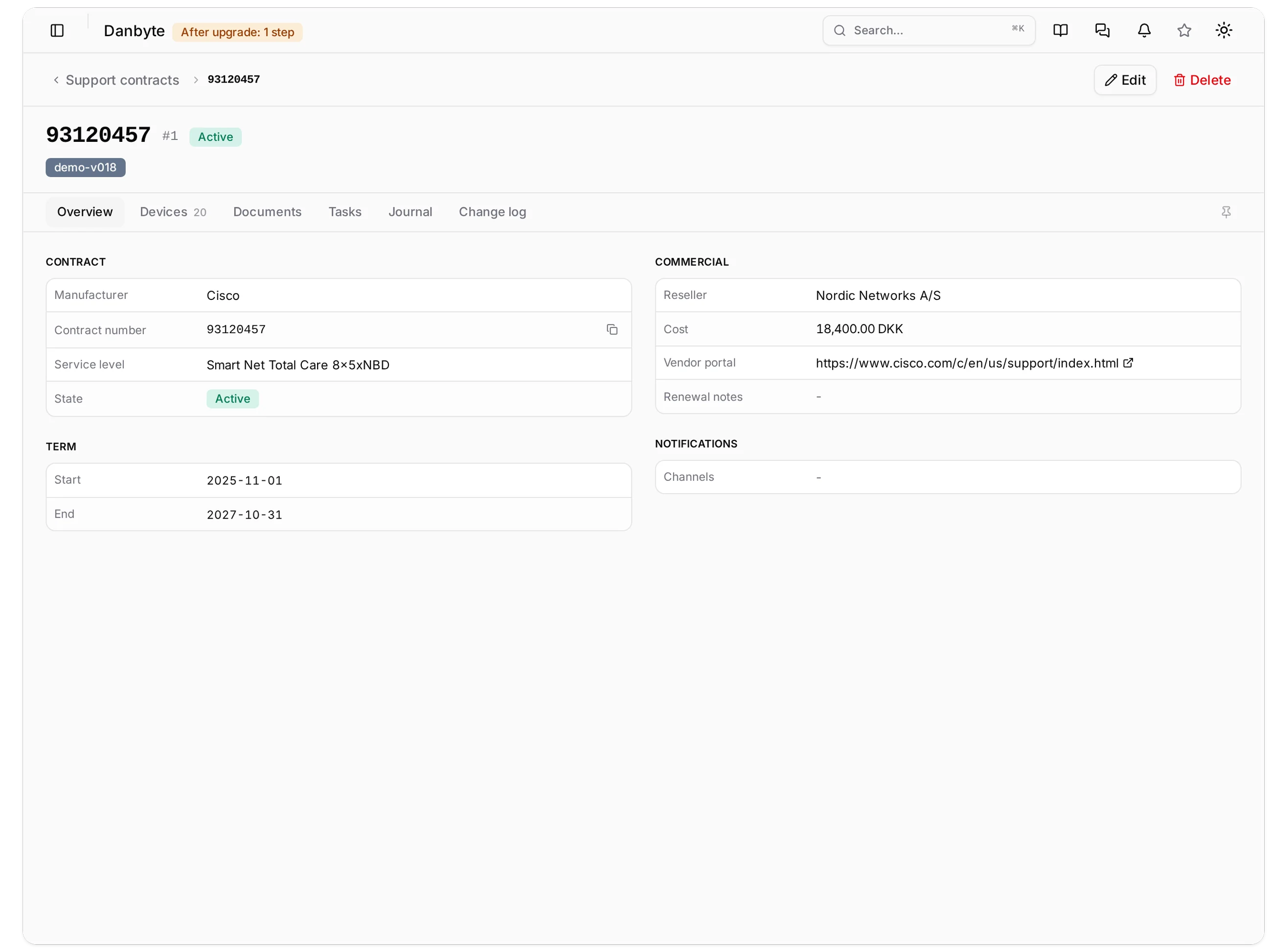Click the end date 2027-10-31
The width and height of the screenshot is (1272, 952).
[245, 515]
